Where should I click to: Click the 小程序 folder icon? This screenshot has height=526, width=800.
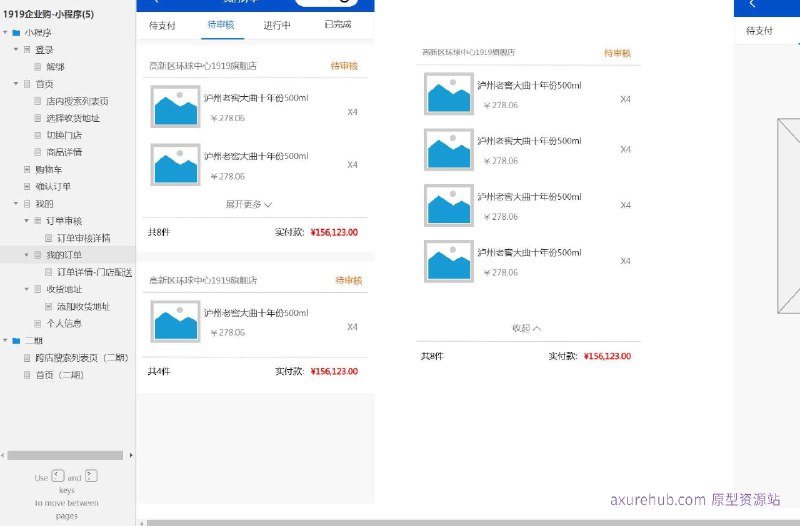(16, 33)
